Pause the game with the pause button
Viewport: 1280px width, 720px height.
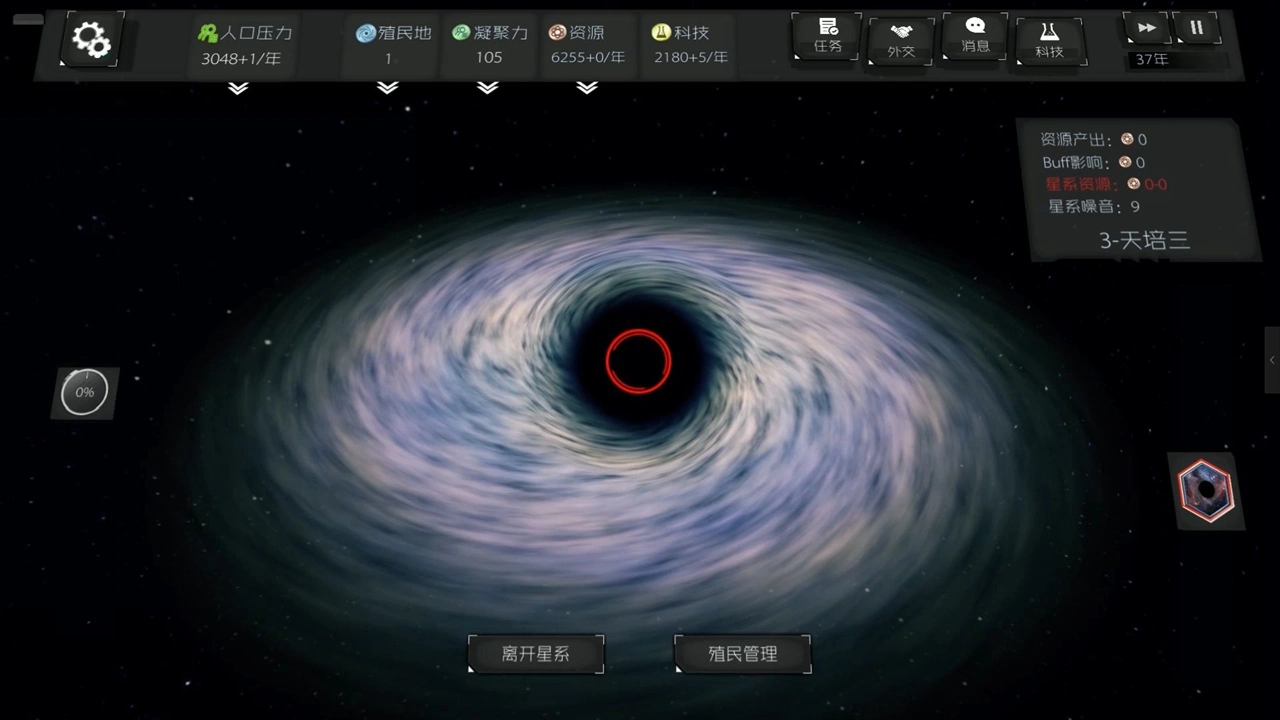click(x=1196, y=27)
